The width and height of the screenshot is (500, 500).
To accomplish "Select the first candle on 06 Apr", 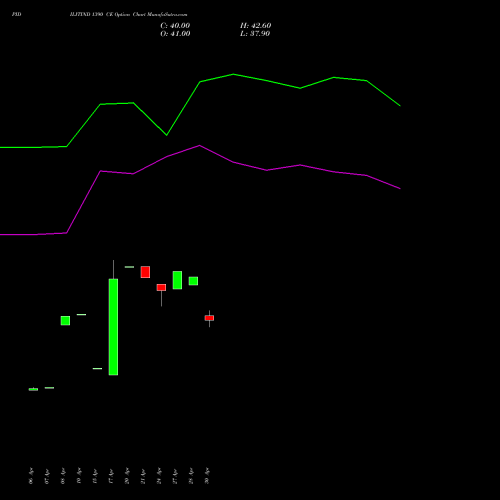I will pyautogui.click(x=33, y=389).
